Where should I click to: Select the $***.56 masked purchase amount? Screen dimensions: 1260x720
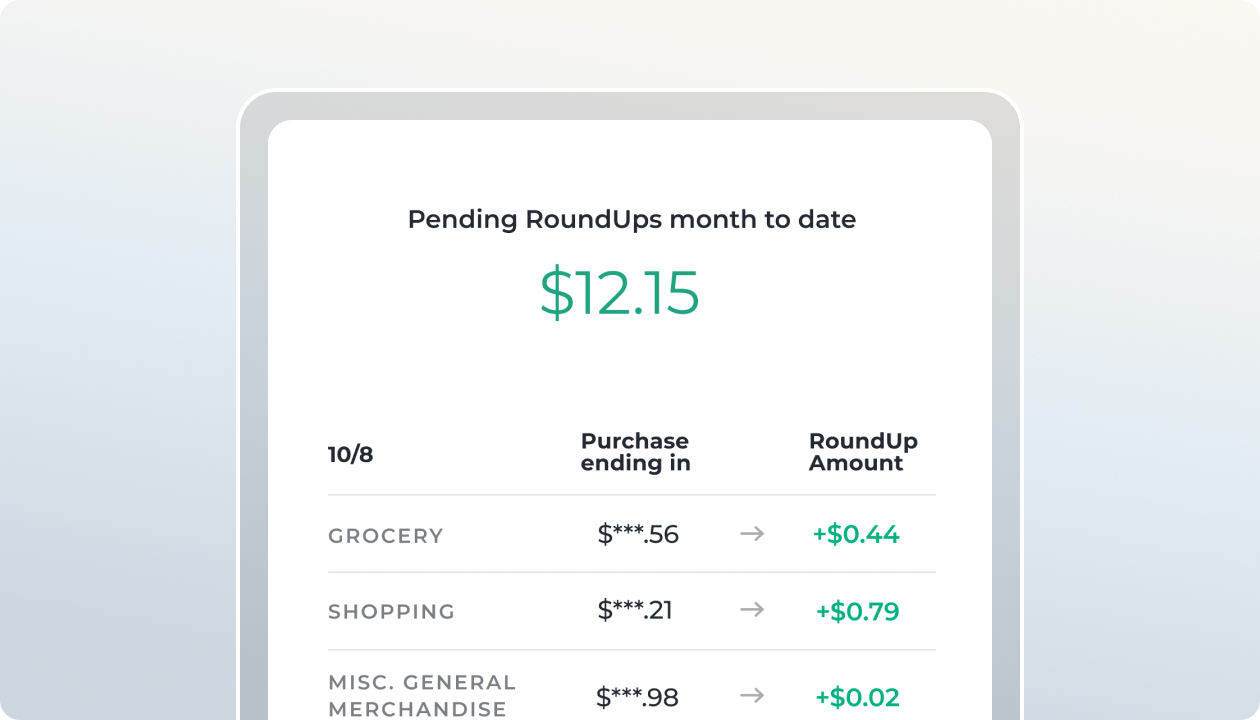[637, 534]
